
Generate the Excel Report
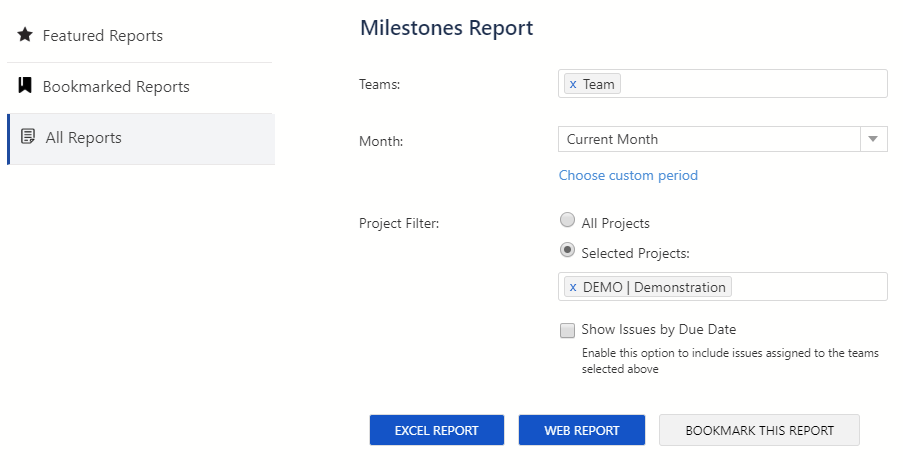coord(436,430)
